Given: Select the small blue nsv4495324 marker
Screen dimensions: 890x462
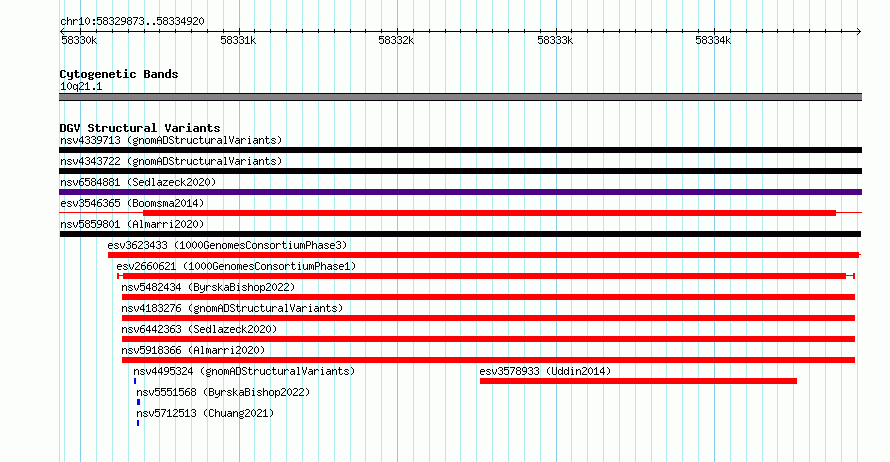Looking at the screenshot, I should (135, 381).
